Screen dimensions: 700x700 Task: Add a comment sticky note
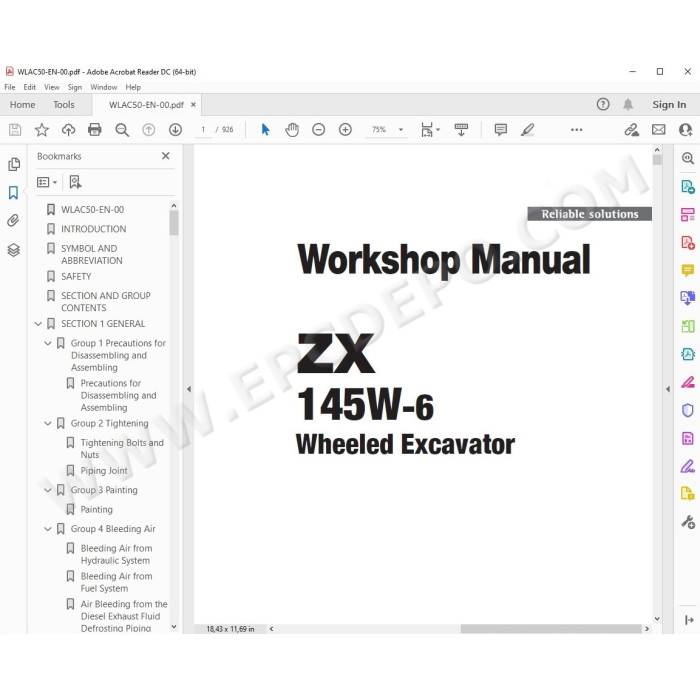click(500, 129)
